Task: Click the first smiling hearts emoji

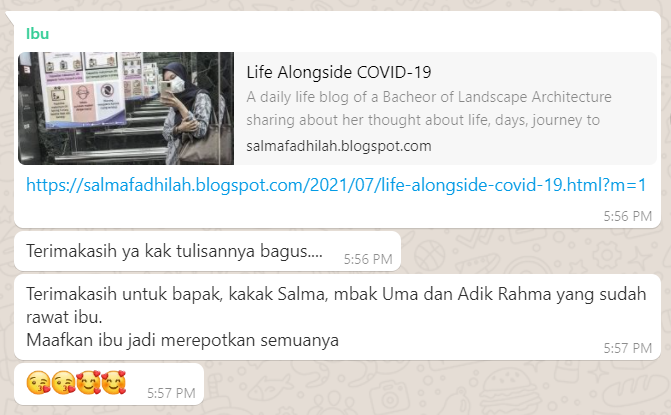Action: tap(89, 382)
